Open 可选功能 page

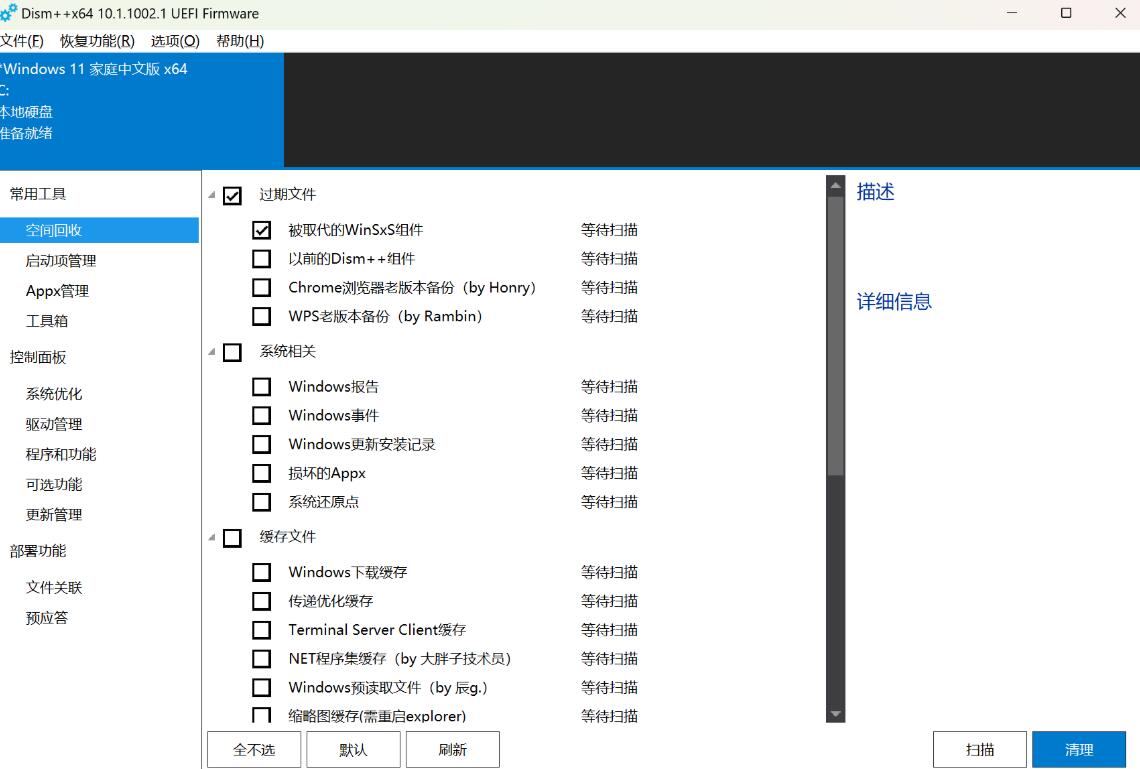pyautogui.click(x=54, y=484)
